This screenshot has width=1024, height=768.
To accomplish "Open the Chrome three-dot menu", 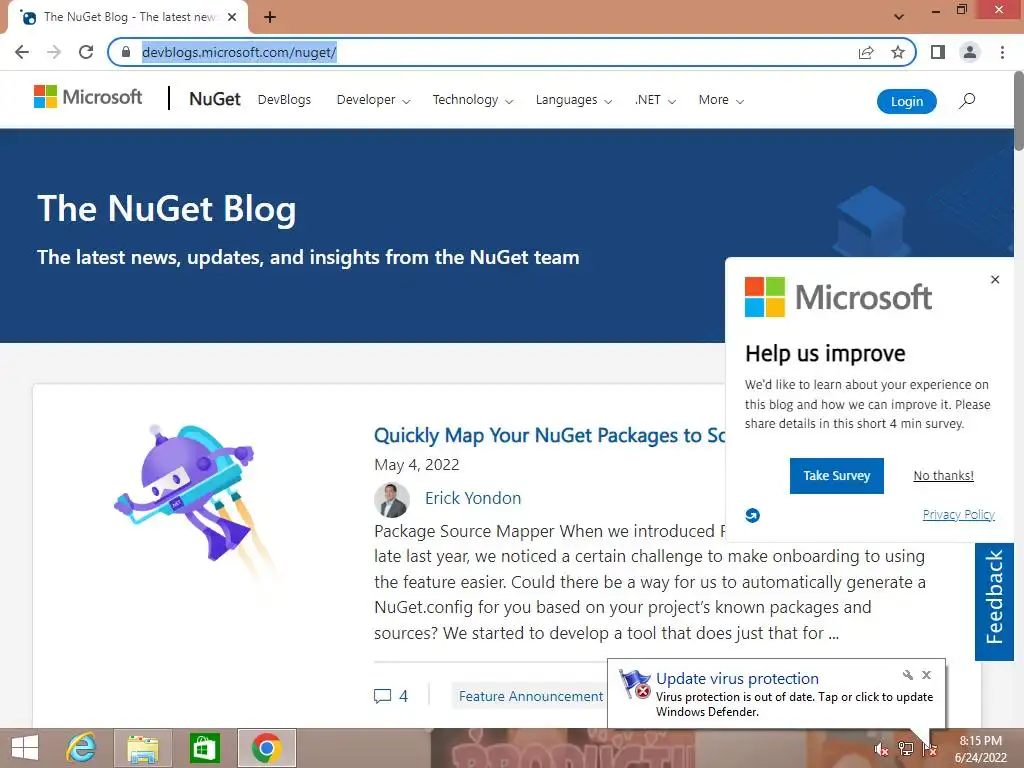I will pyautogui.click(x=1002, y=52).
